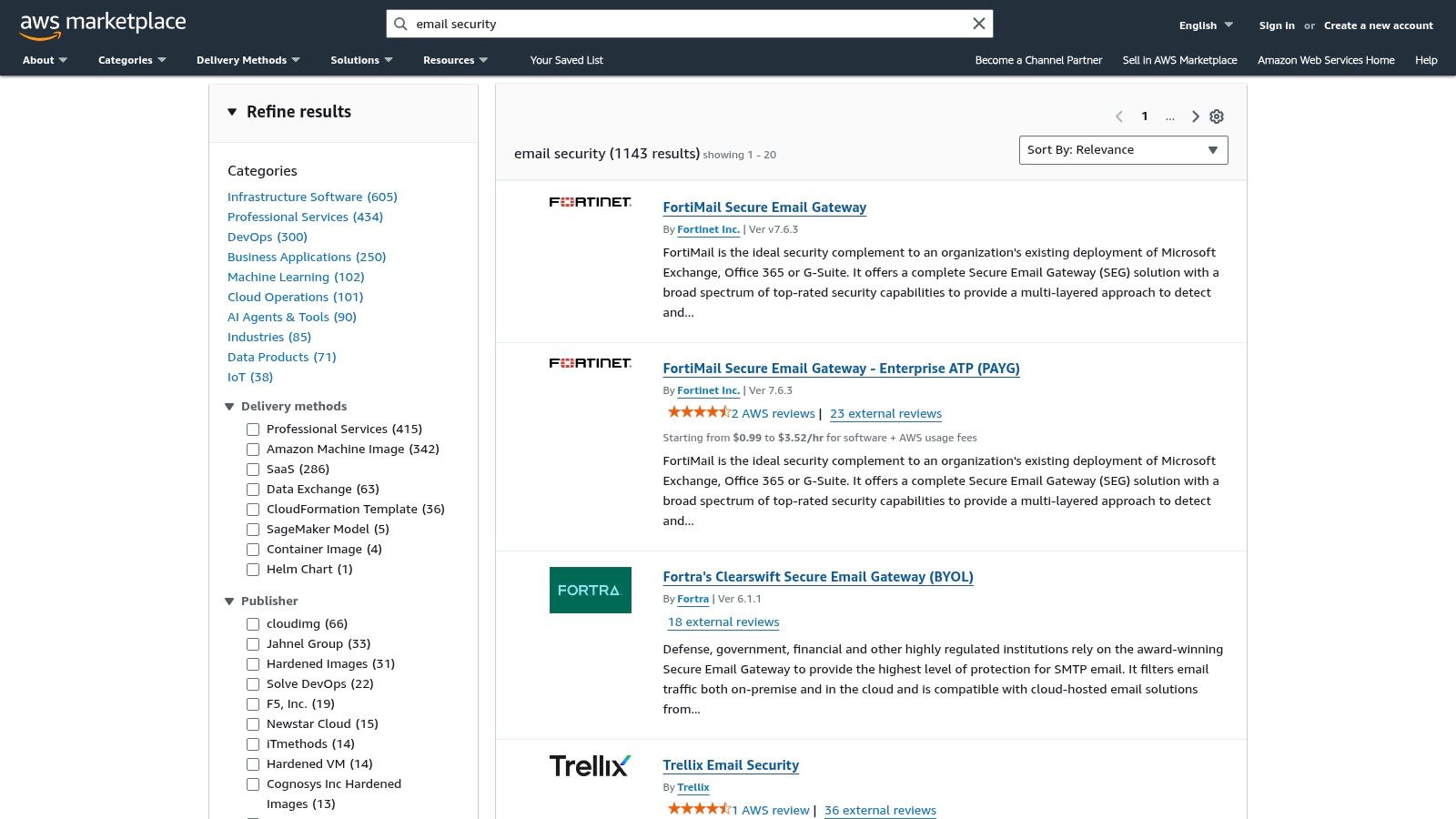This screenshot has width=1456, height=819.
Task: Click the Trellix logo
Action: [x=590, y=766]
